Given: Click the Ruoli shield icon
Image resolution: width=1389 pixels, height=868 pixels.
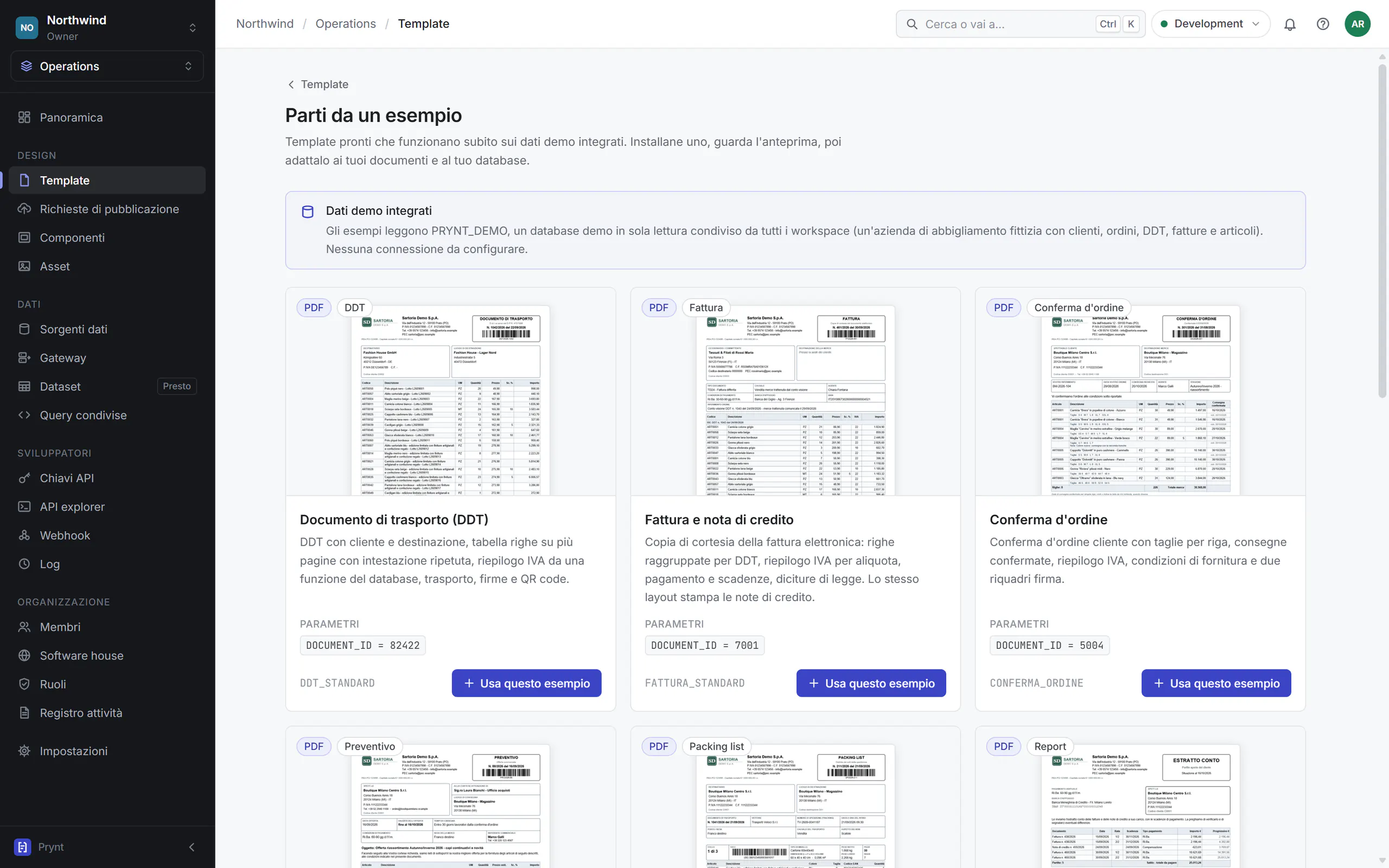Looking at the screenshot, I should 24,684.
